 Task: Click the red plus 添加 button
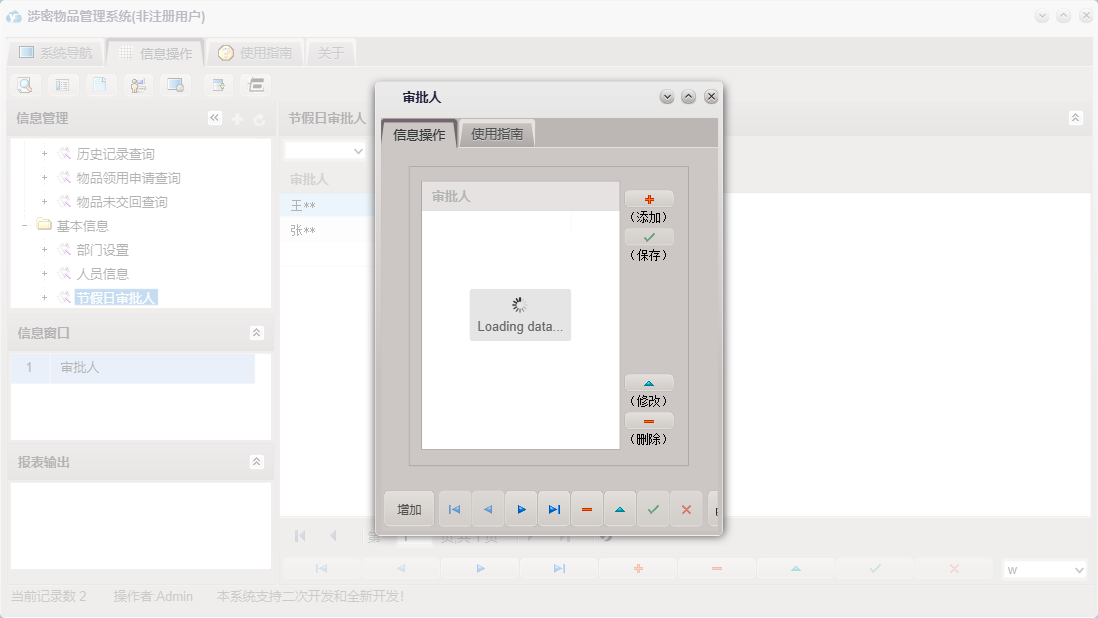click(649, 199)
